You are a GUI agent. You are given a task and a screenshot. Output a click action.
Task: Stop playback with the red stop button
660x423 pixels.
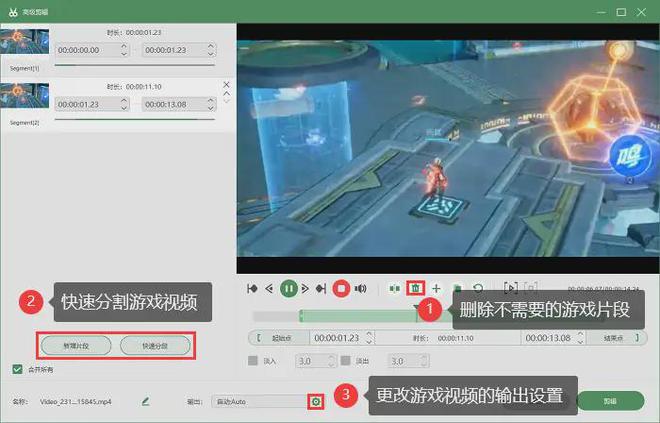pos(341,289)
